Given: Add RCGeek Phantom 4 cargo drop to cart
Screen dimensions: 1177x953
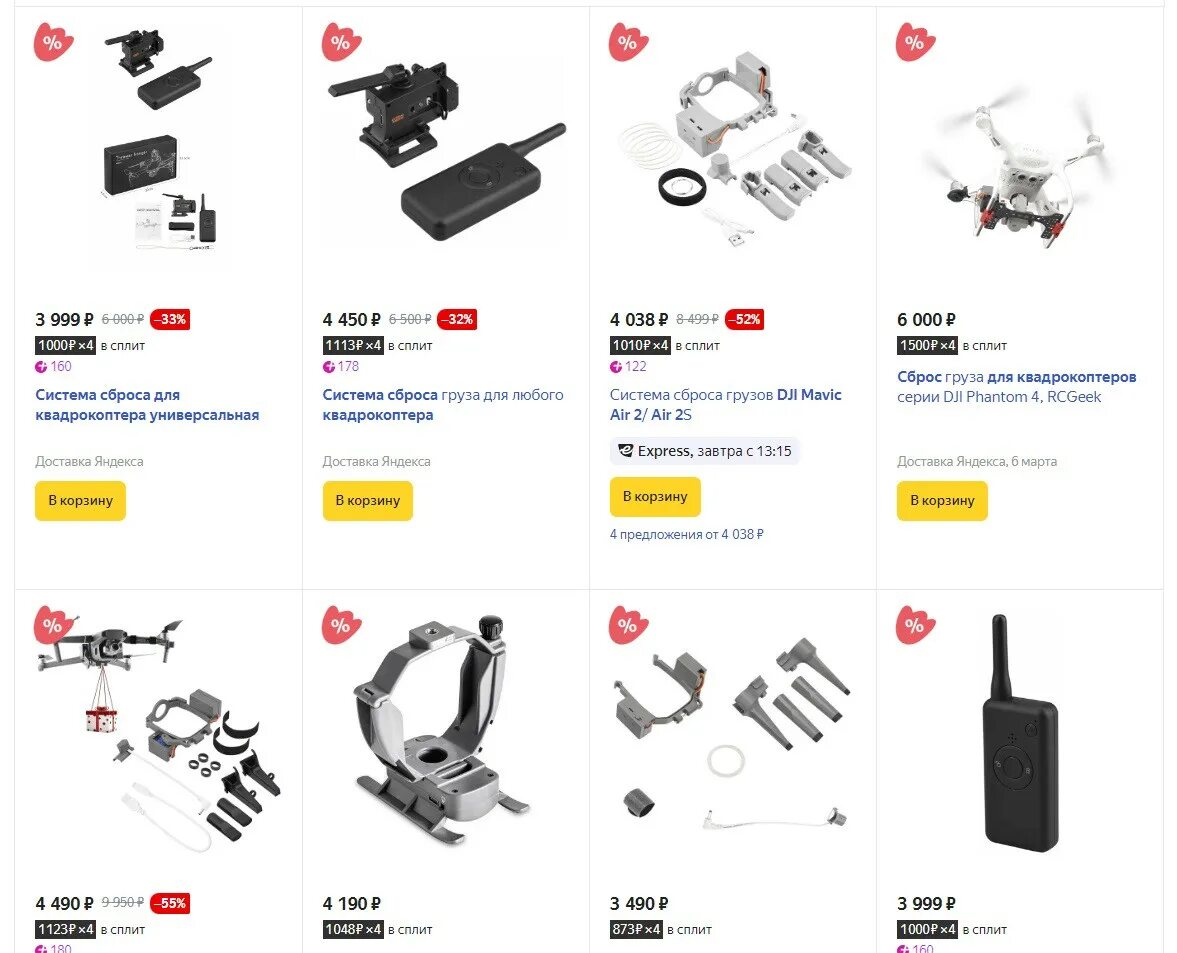Looking at the screenshot, I should tap(942, 501).
